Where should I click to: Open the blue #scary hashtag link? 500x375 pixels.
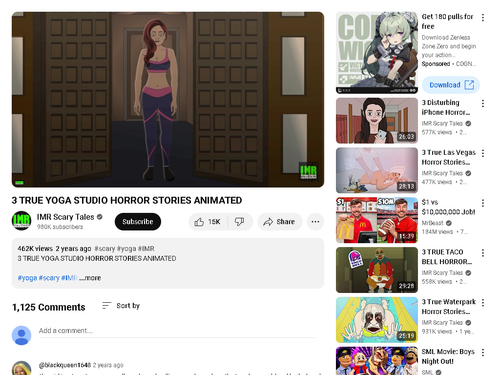coord(49,278)
